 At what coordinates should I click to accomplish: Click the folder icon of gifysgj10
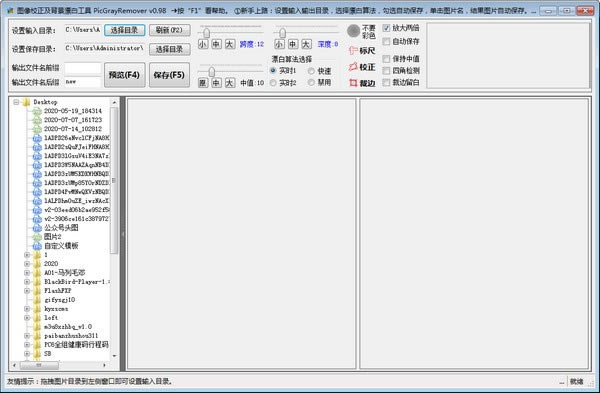click(37, 300)
